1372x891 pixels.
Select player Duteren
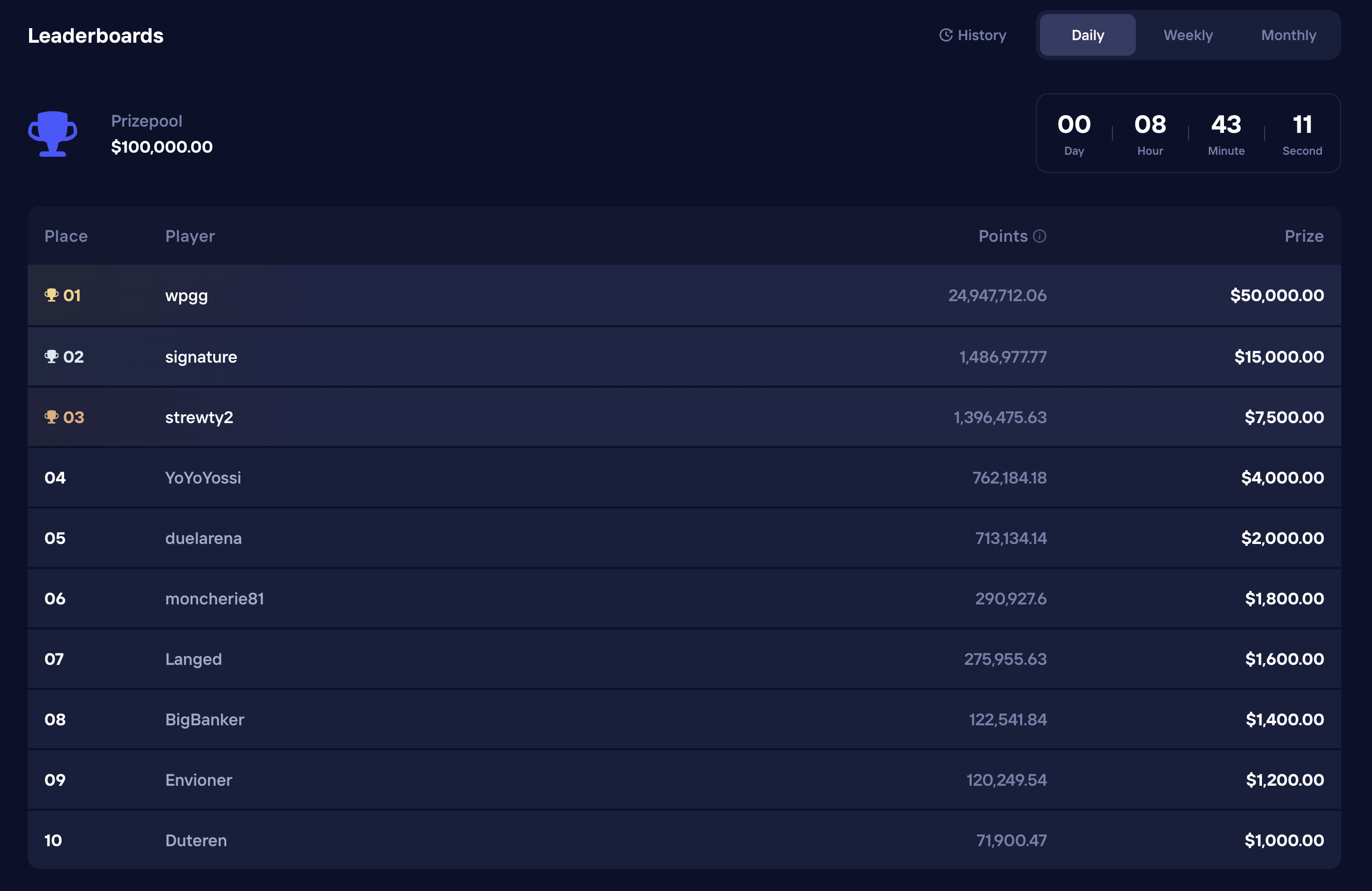coord(195,841)
